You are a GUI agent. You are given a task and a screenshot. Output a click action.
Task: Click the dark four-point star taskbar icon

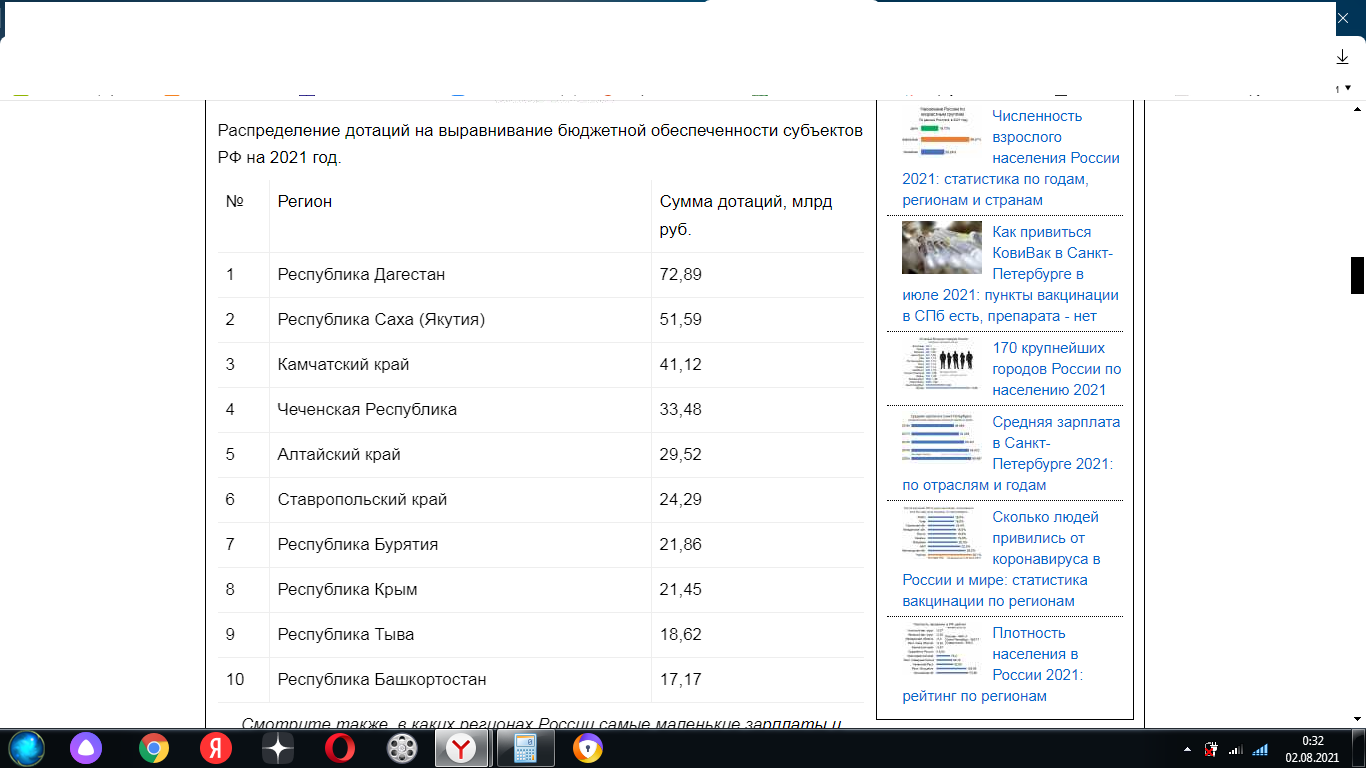(278, 748)
